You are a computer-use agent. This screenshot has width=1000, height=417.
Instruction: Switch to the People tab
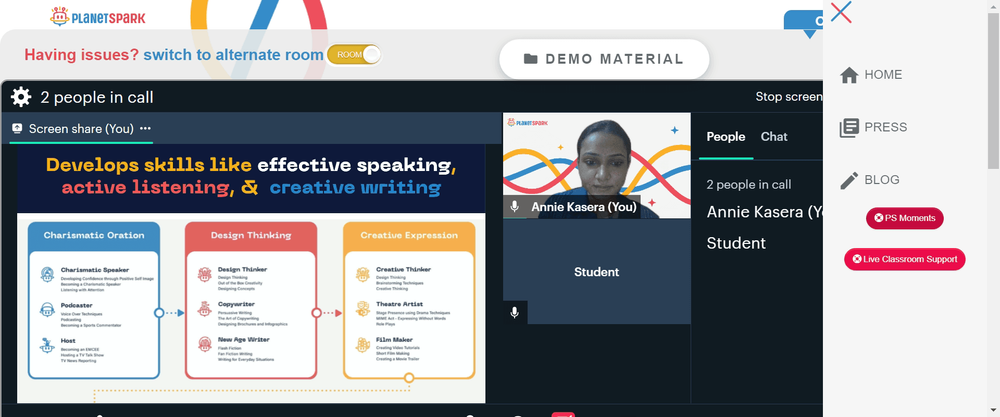click(726, 136)
